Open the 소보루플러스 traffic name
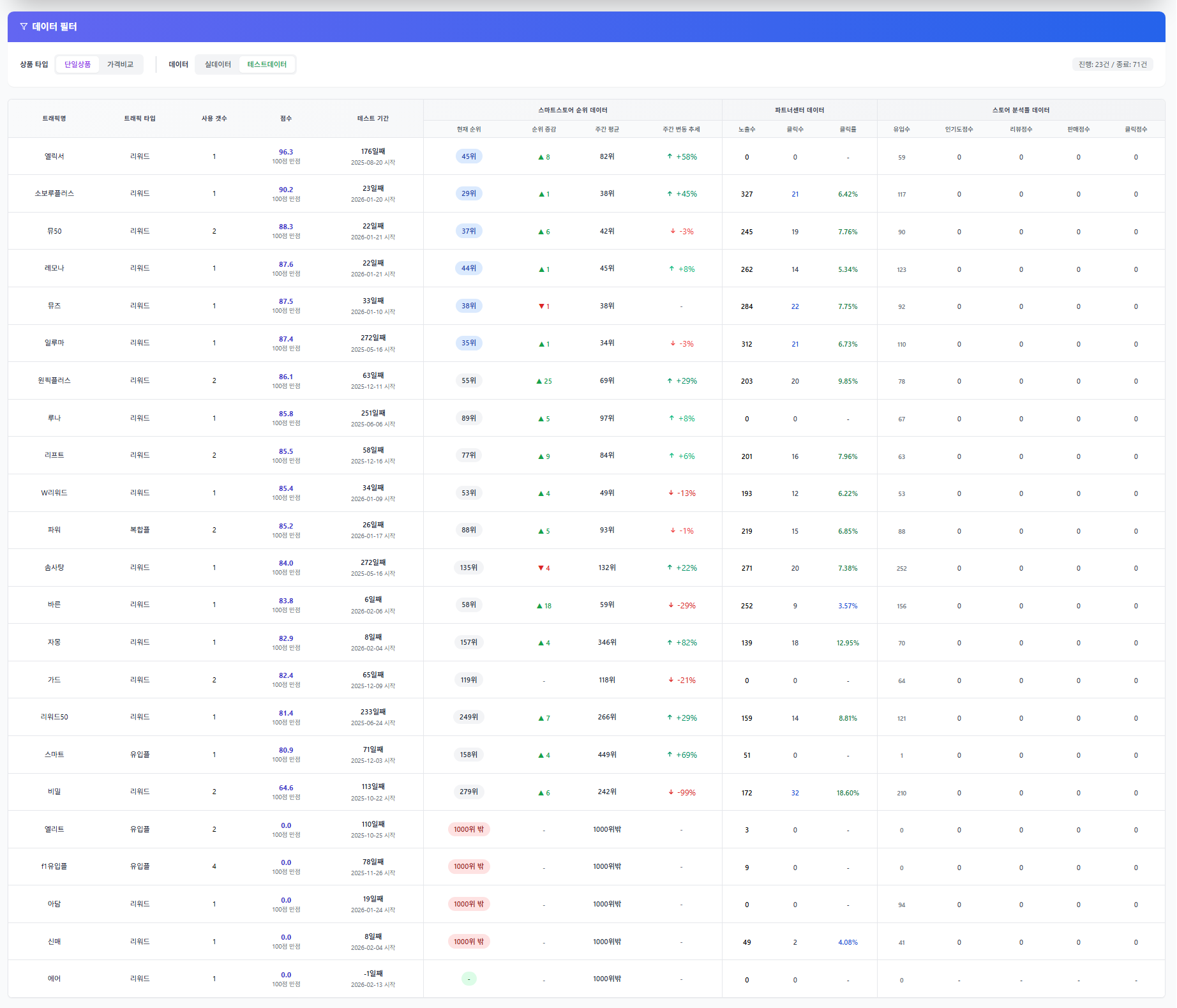This screenshot has width=1177, height=1008. point(54,194)
